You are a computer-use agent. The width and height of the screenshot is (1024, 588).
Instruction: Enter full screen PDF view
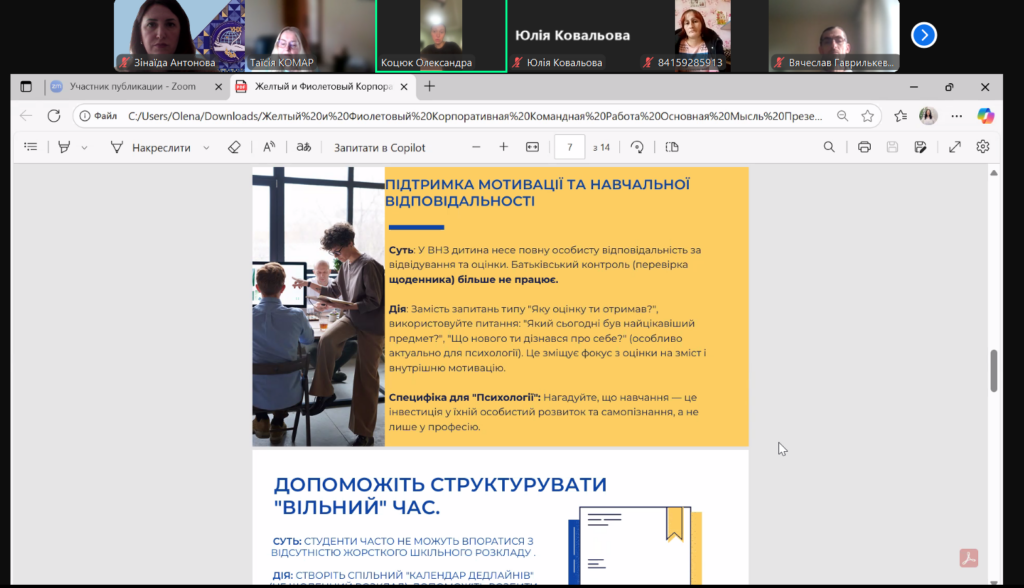click(954, 147)
